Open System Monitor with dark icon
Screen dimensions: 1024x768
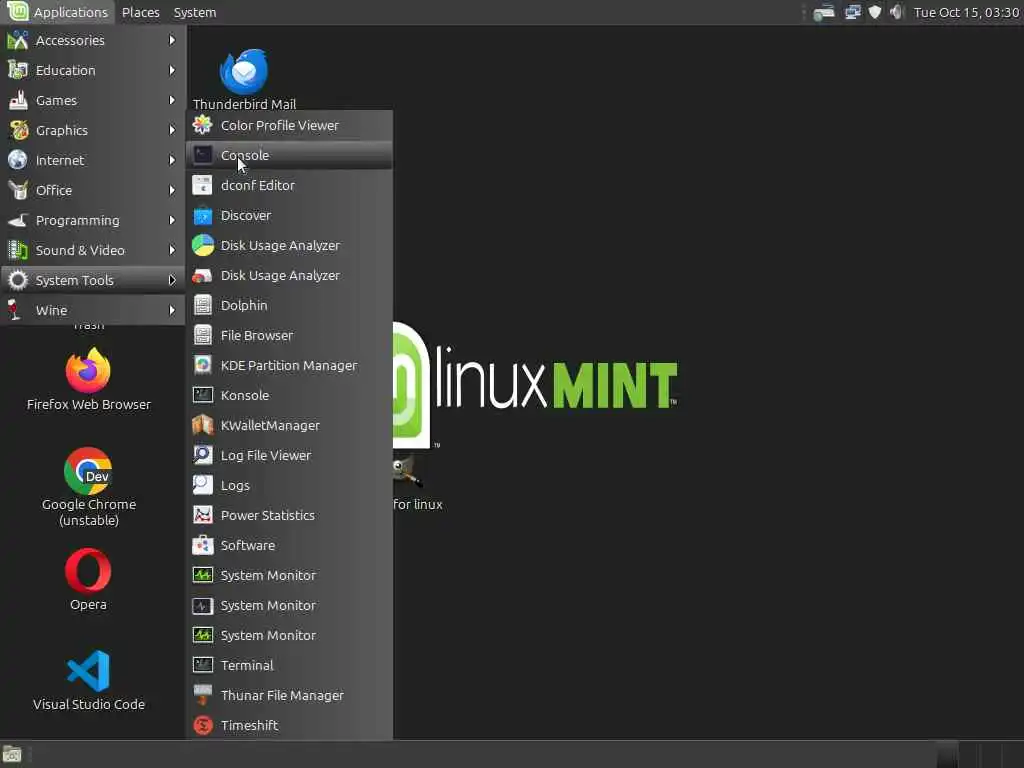[289, 606]
